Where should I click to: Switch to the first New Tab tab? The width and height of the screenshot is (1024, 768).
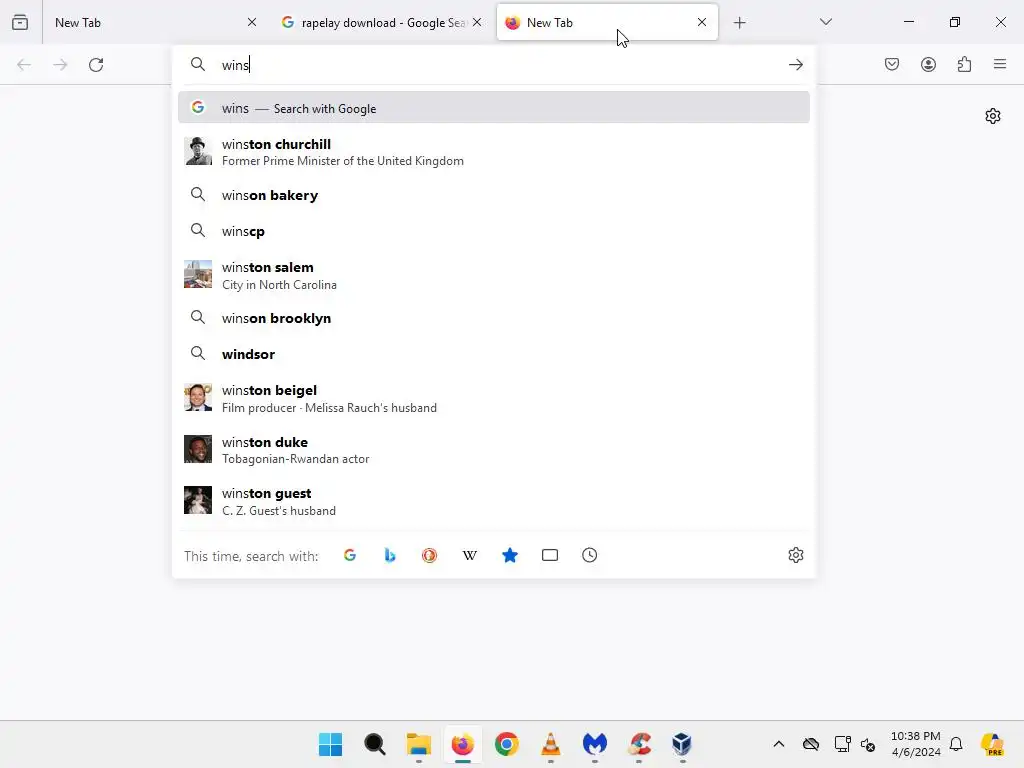(153, 23)
